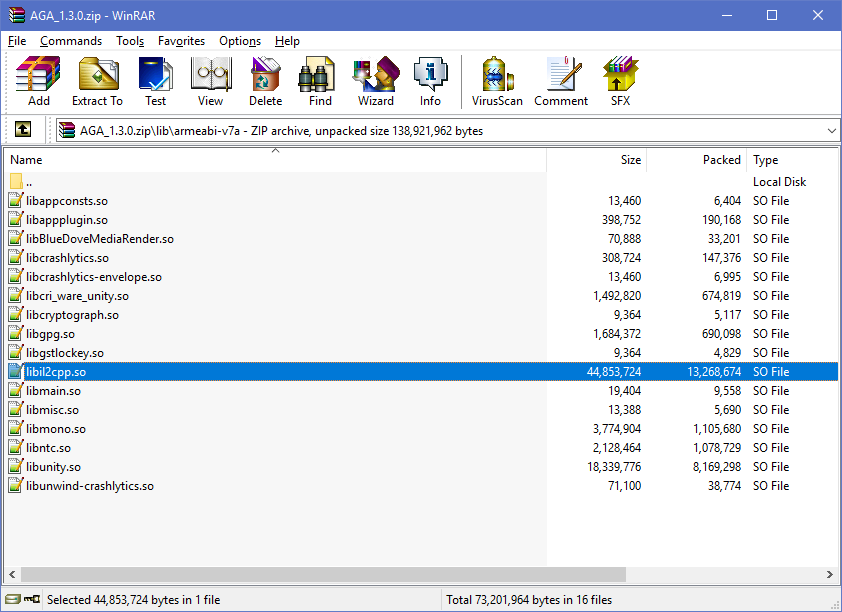The image size is (842, 612).
Task: Click the SFX toolbar icon
Action: pyautogui.click(x=620, y=81)
